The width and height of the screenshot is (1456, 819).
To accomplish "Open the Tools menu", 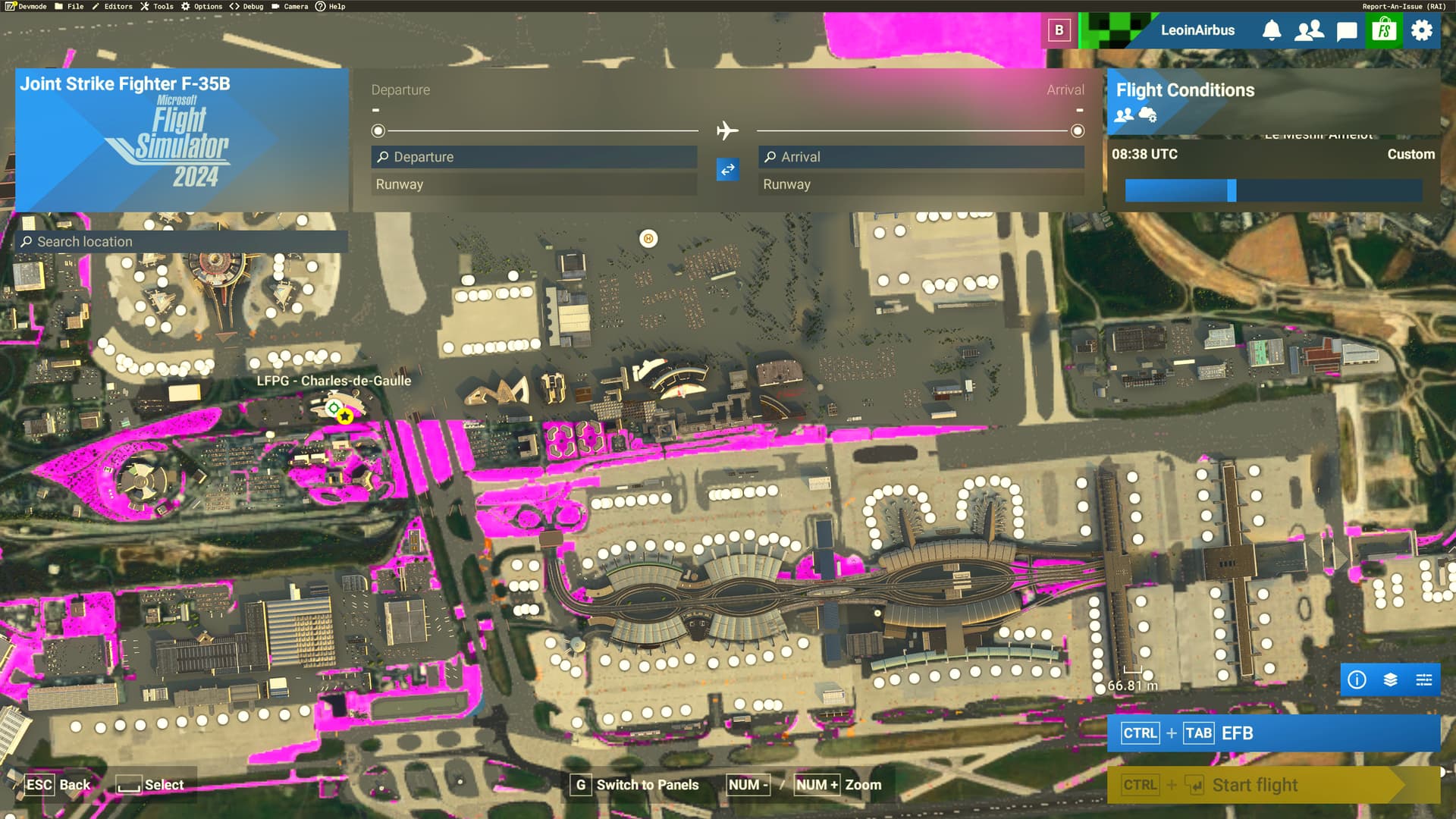I will tap(156, 6).
